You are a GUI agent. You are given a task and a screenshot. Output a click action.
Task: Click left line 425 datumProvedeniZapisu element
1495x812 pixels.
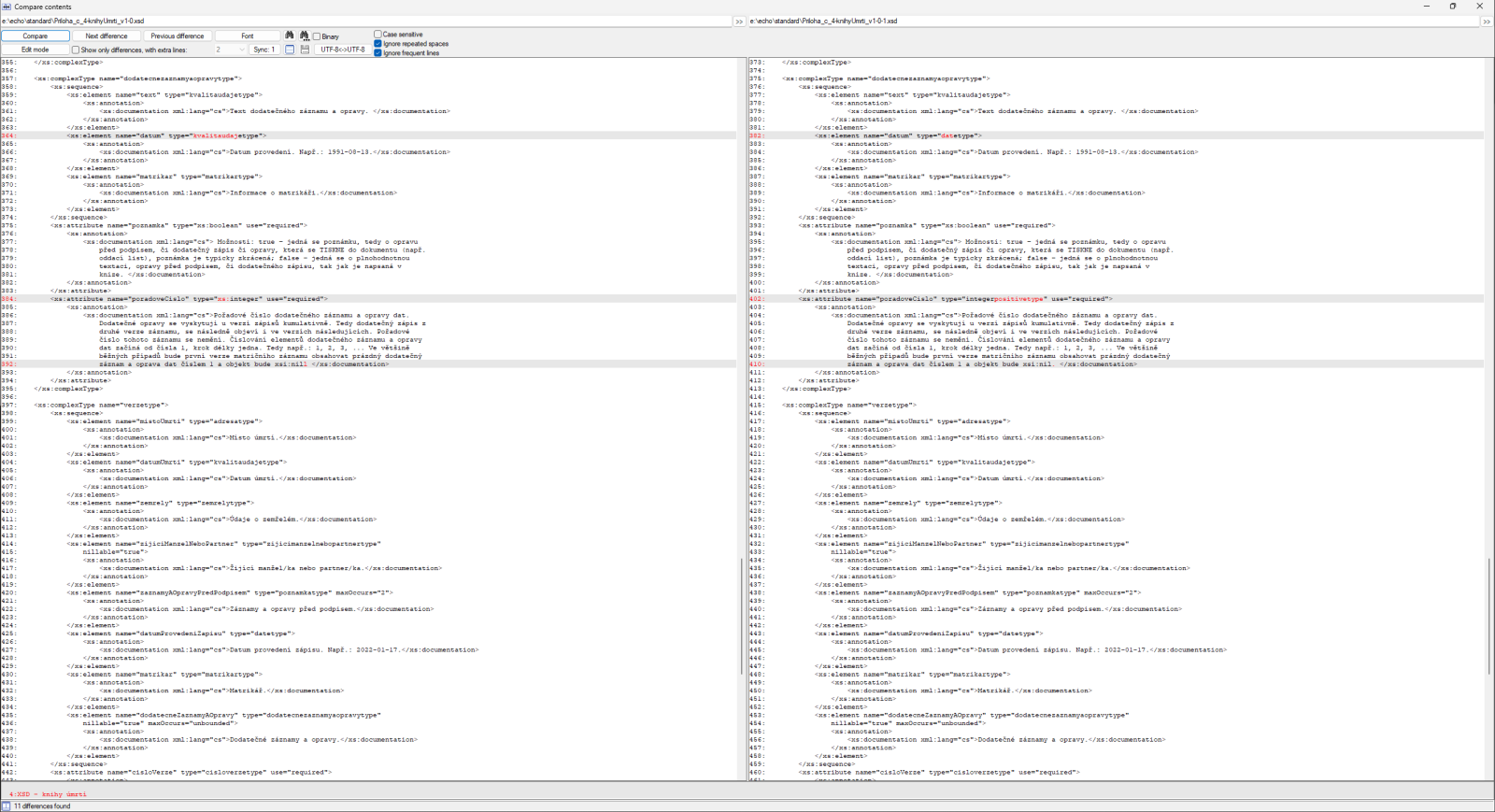(x=181, y=634)
